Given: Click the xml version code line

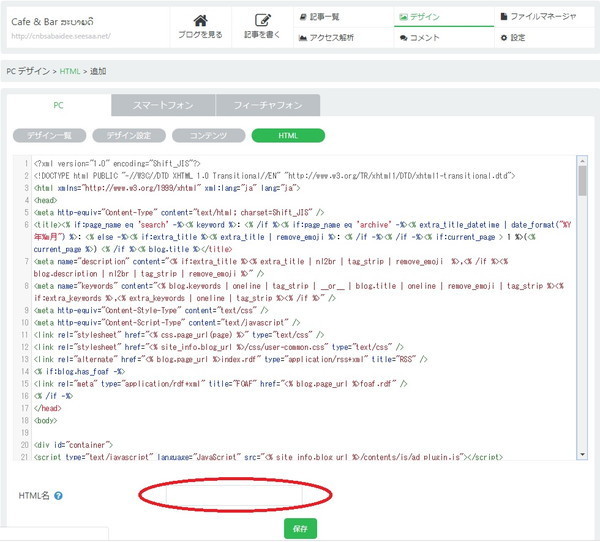Looking at the screenshot, I should point(117,163).
